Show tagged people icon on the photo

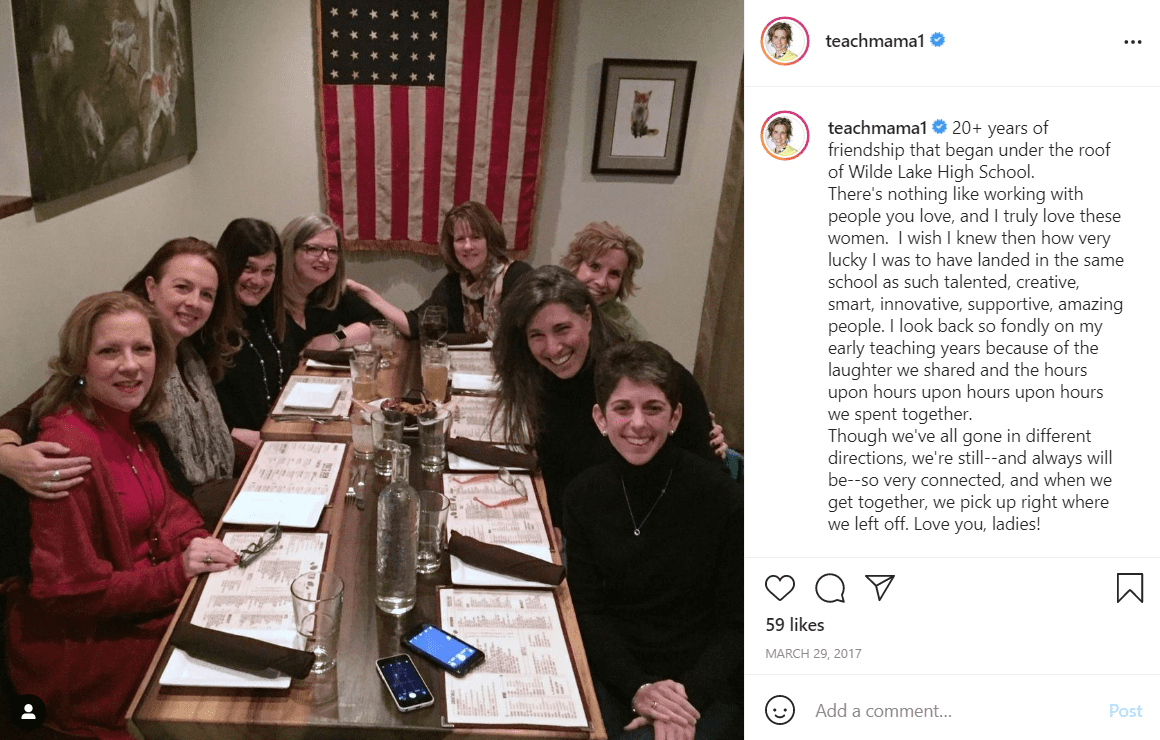29,711
